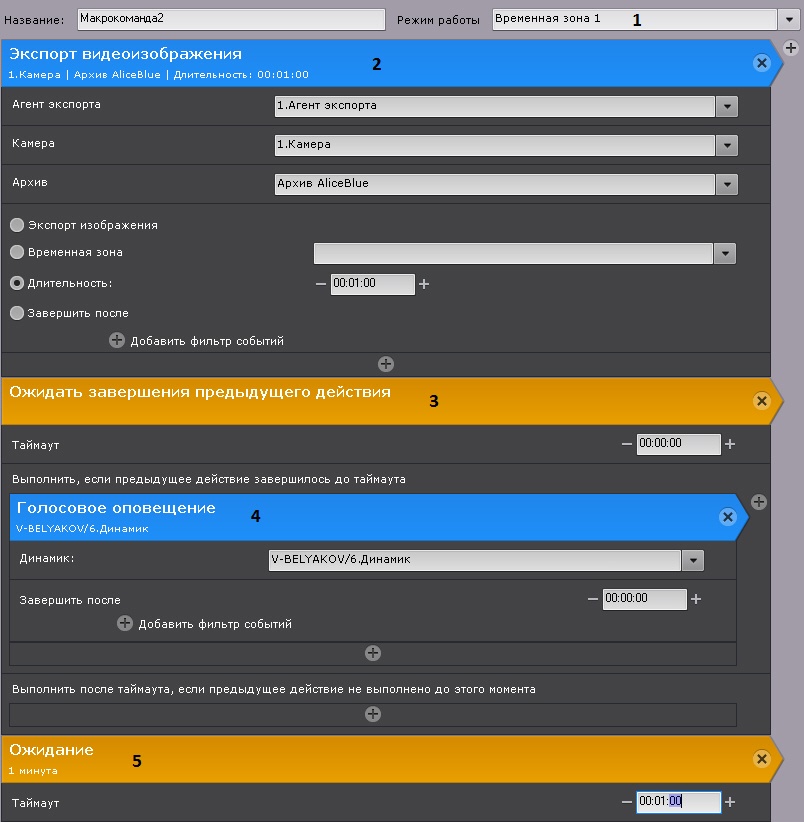This screenshot has height=822, width=804.
Task: Click plus icon next to Добавить фильтр событий in export block
Action: pos(117,341)
